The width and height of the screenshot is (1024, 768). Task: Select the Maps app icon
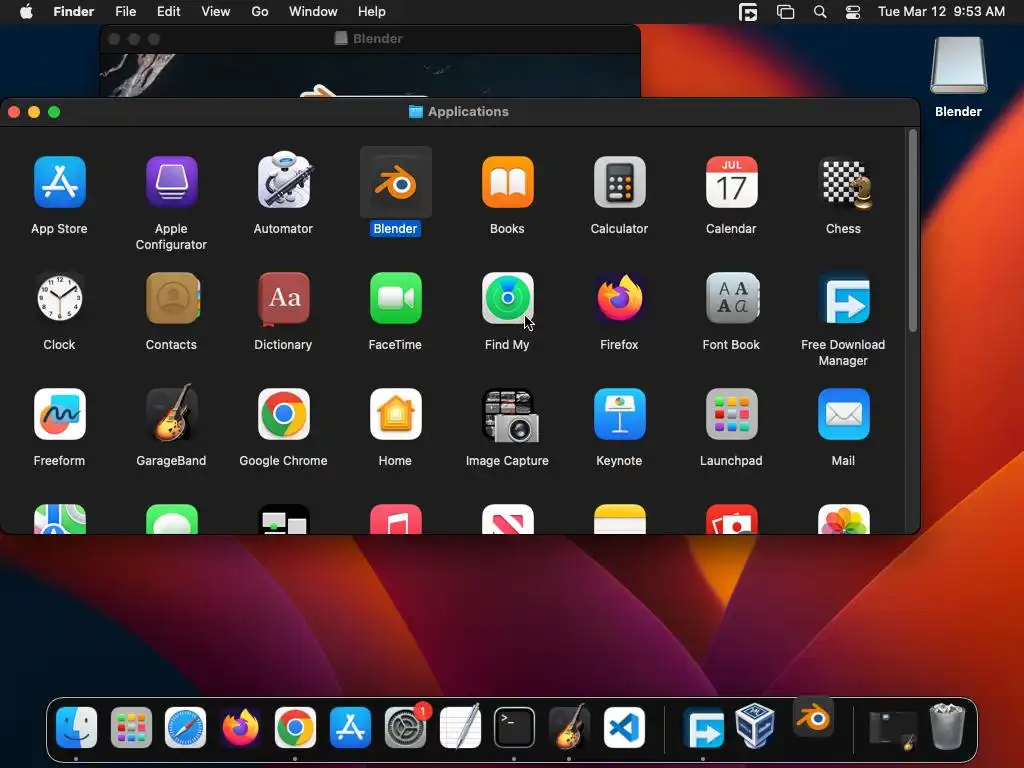coord(59,519)
